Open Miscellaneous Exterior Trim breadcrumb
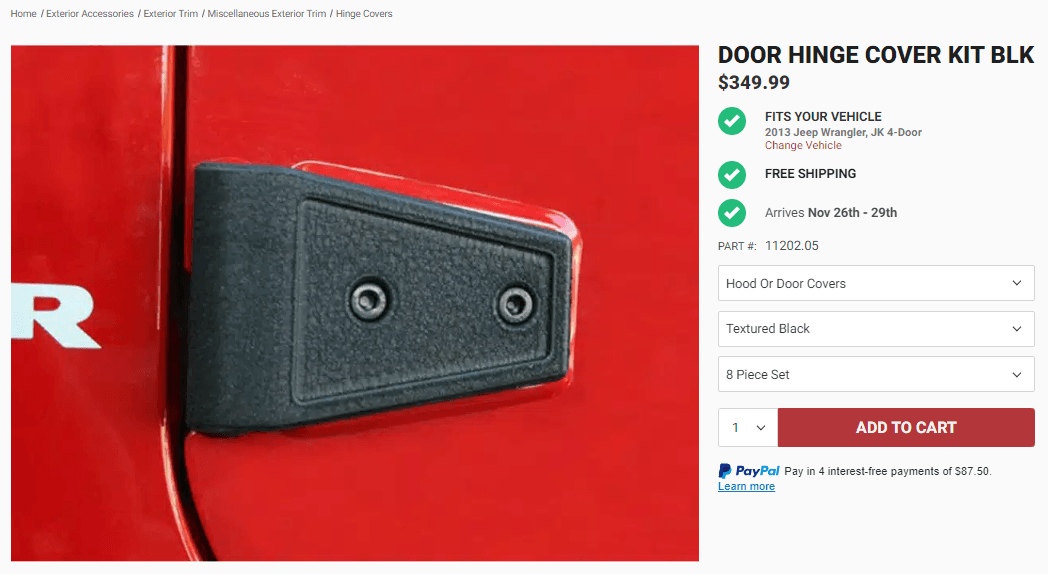1048x574 pixels. click(x=267, y=13)
